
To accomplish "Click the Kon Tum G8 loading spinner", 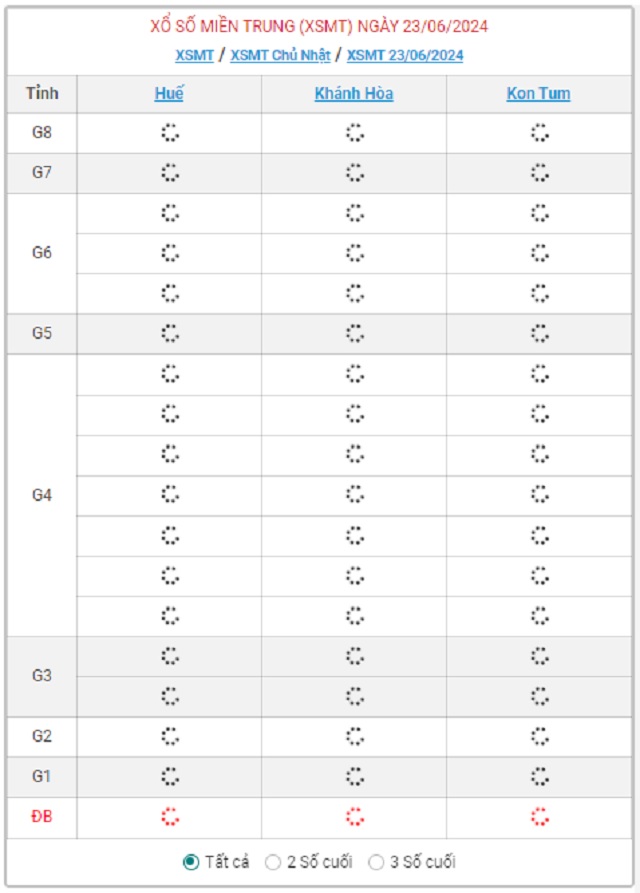I will [539, 133].
